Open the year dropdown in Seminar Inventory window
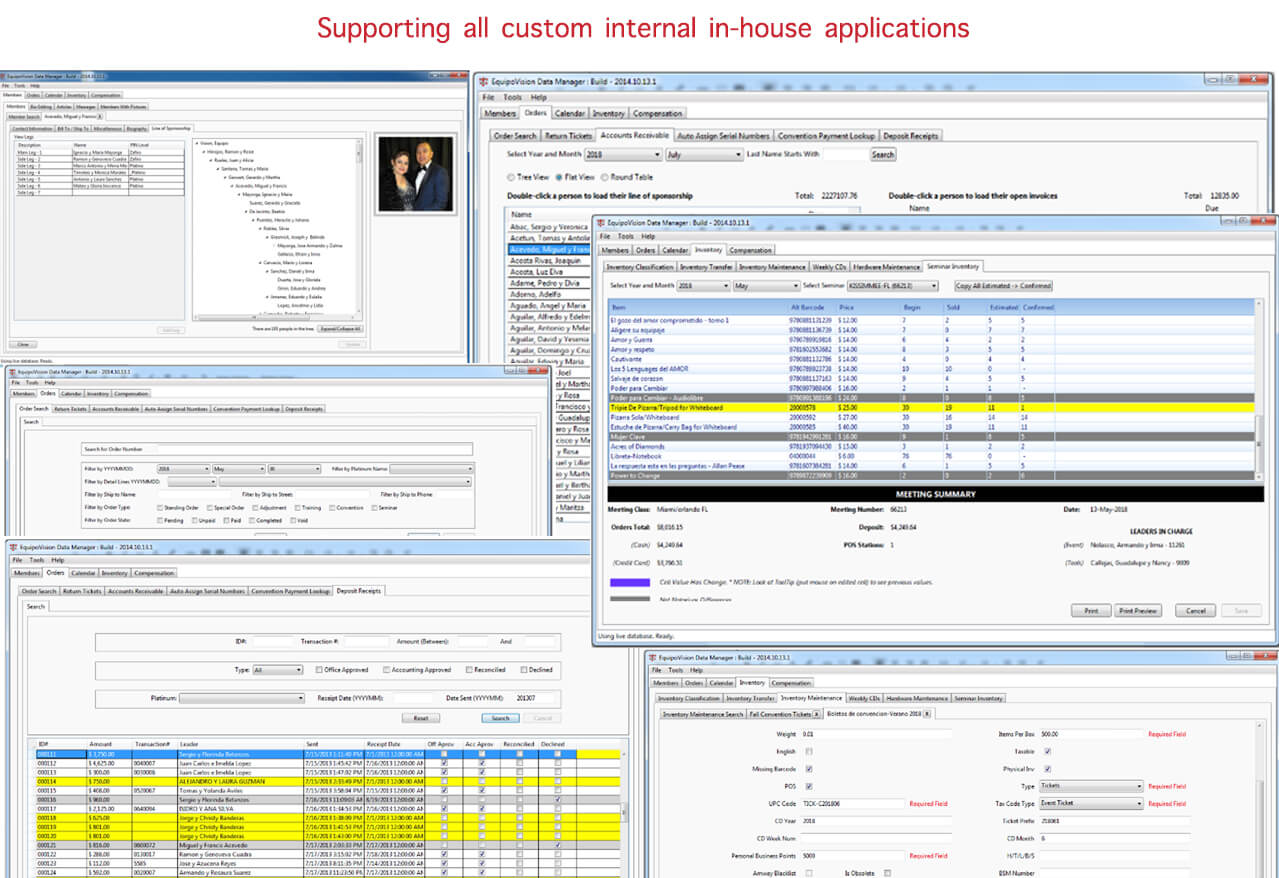Screen dimensions: 1279x878 703,286
